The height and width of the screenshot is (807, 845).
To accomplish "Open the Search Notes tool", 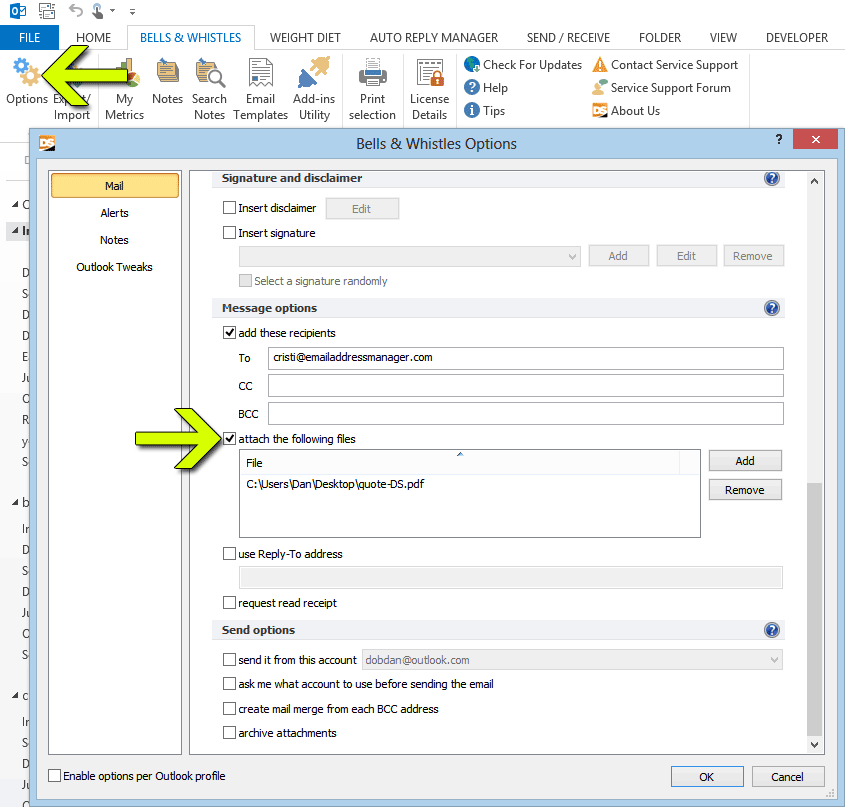I will point(210,85).
